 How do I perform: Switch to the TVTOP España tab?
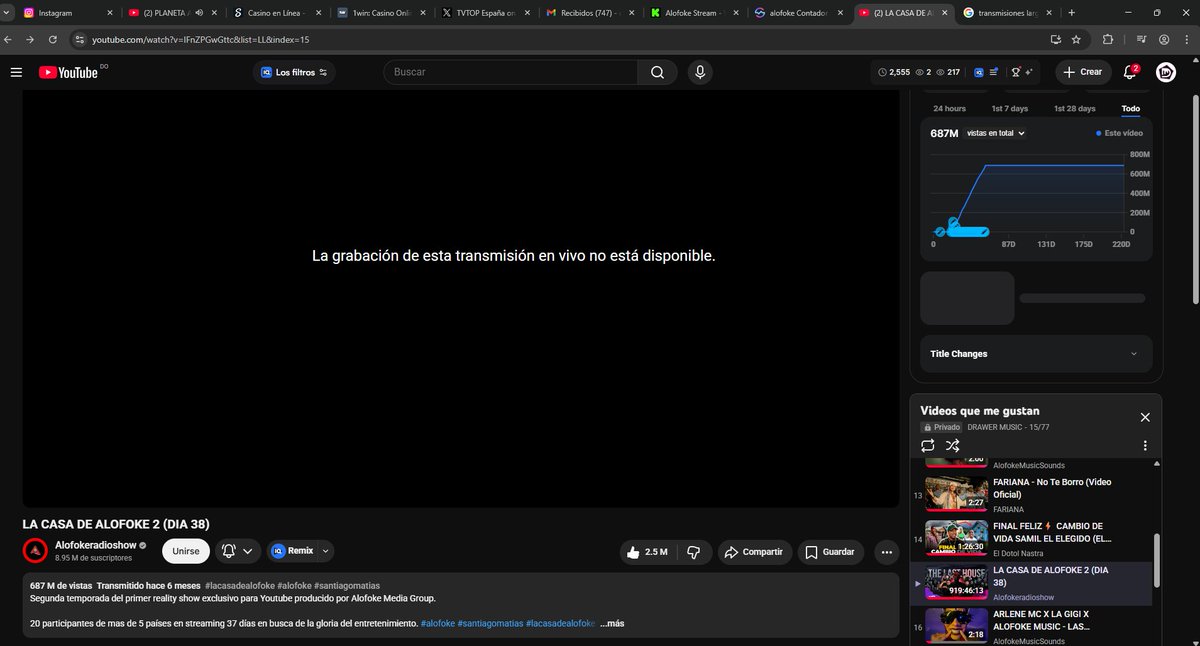pos(486,13)
